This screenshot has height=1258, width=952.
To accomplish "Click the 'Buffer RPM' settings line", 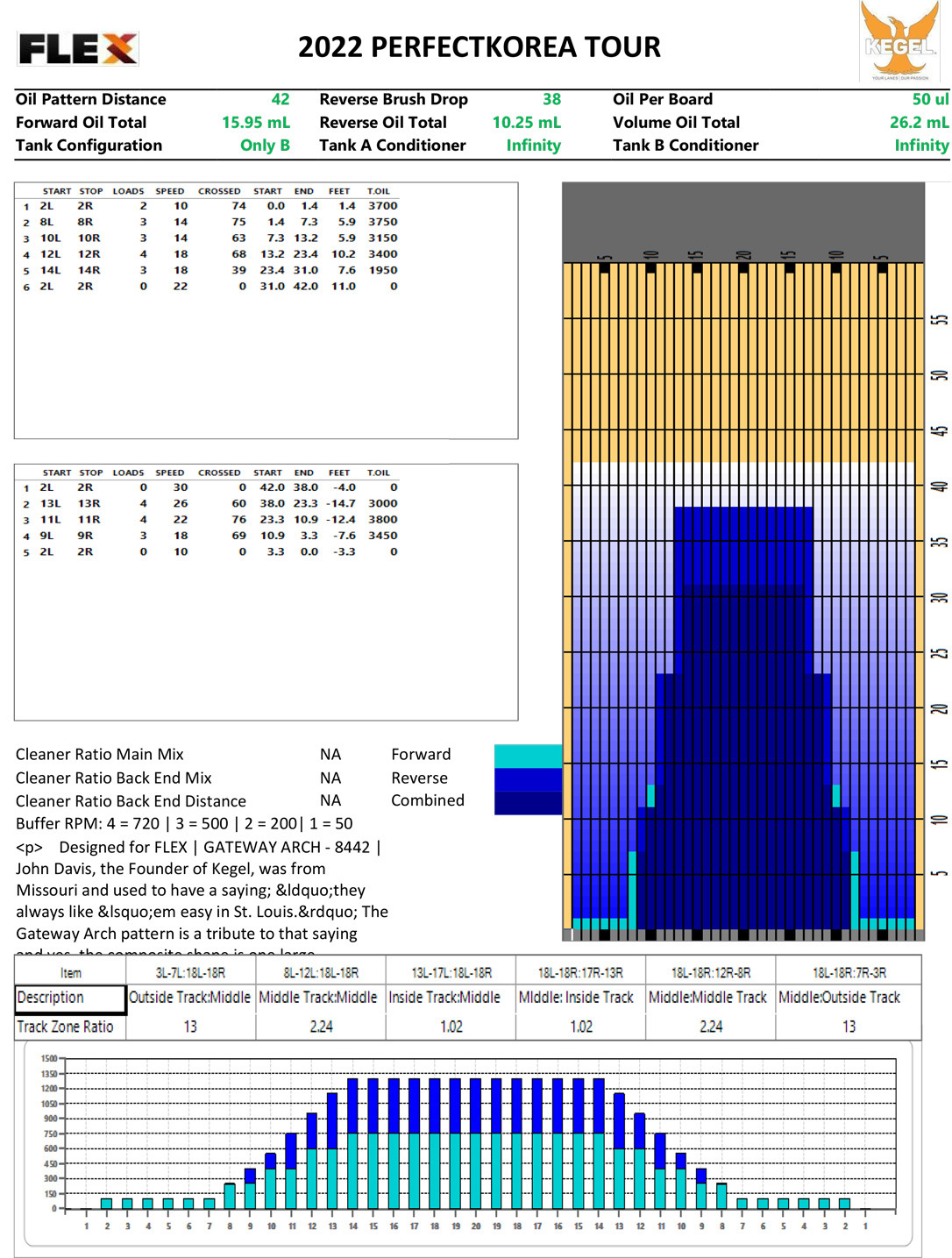I will (184, 824).
